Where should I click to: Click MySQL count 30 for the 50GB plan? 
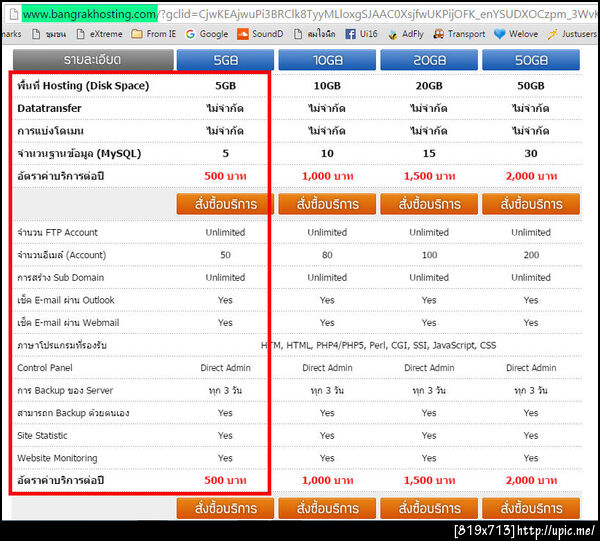[531, 153]
